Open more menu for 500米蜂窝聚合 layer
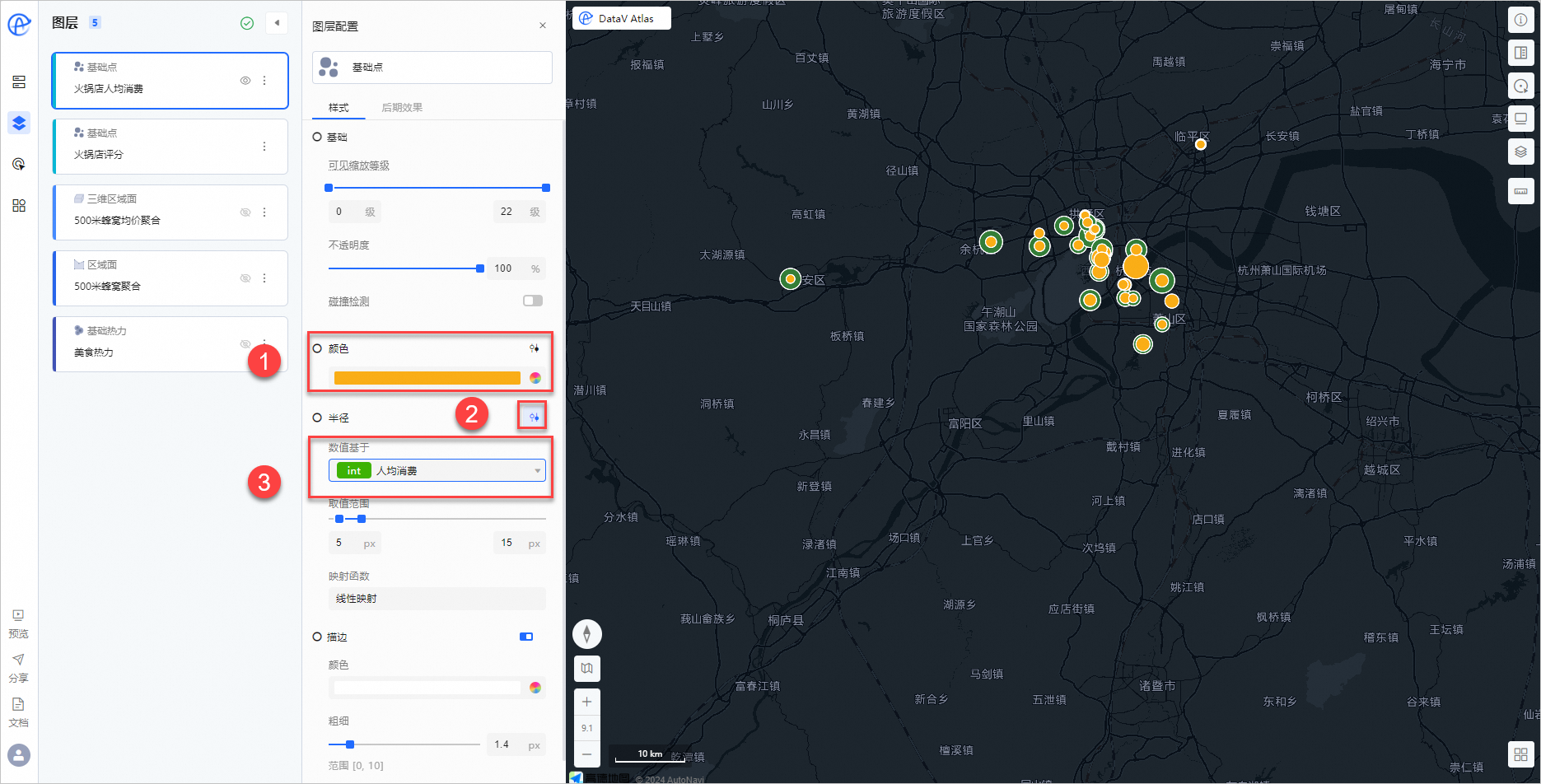The image size is (1541, 784). (264, 278)
